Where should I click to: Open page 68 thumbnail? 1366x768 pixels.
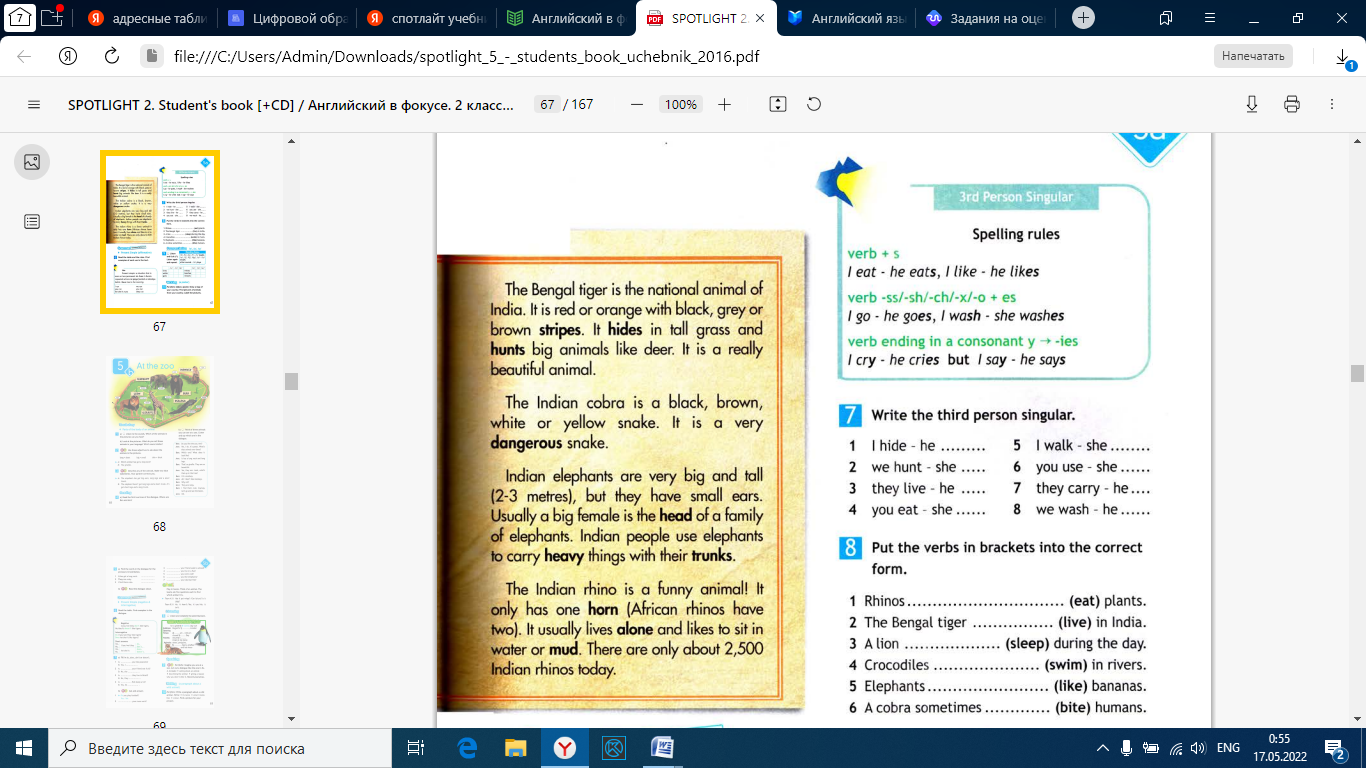[160, 433]
